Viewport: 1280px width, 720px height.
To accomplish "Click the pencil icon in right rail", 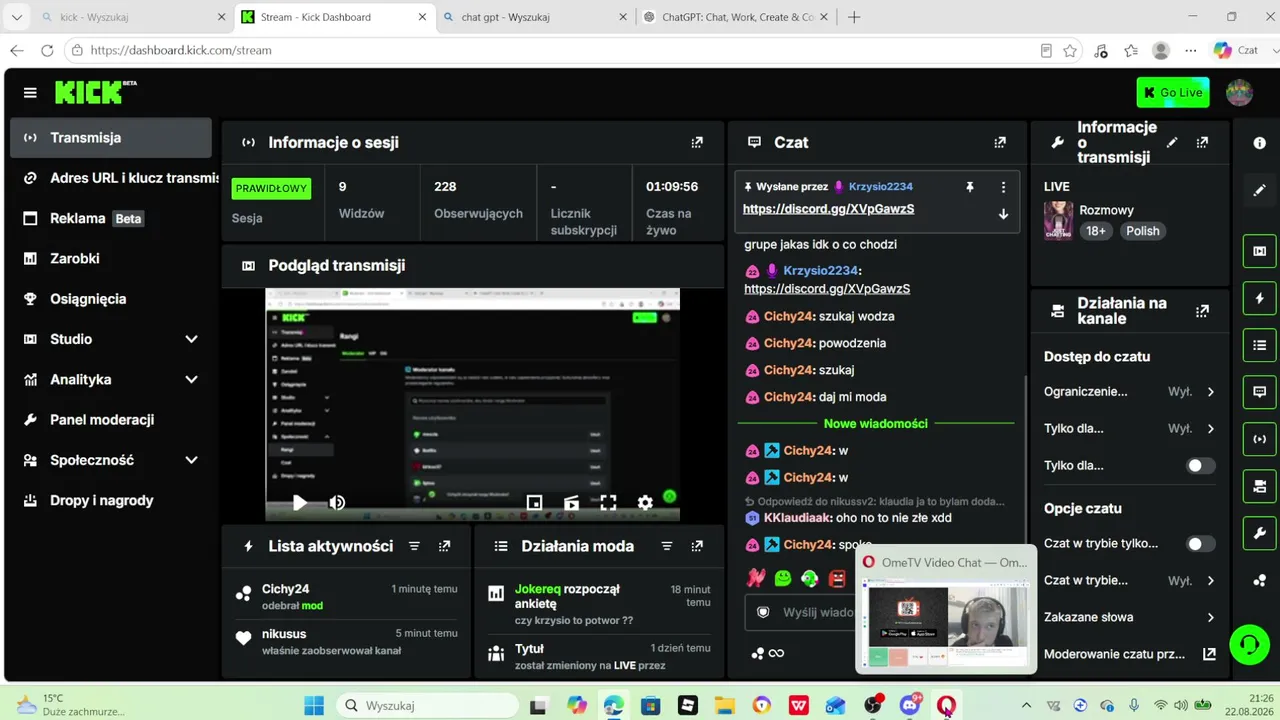I will 1260,190.
